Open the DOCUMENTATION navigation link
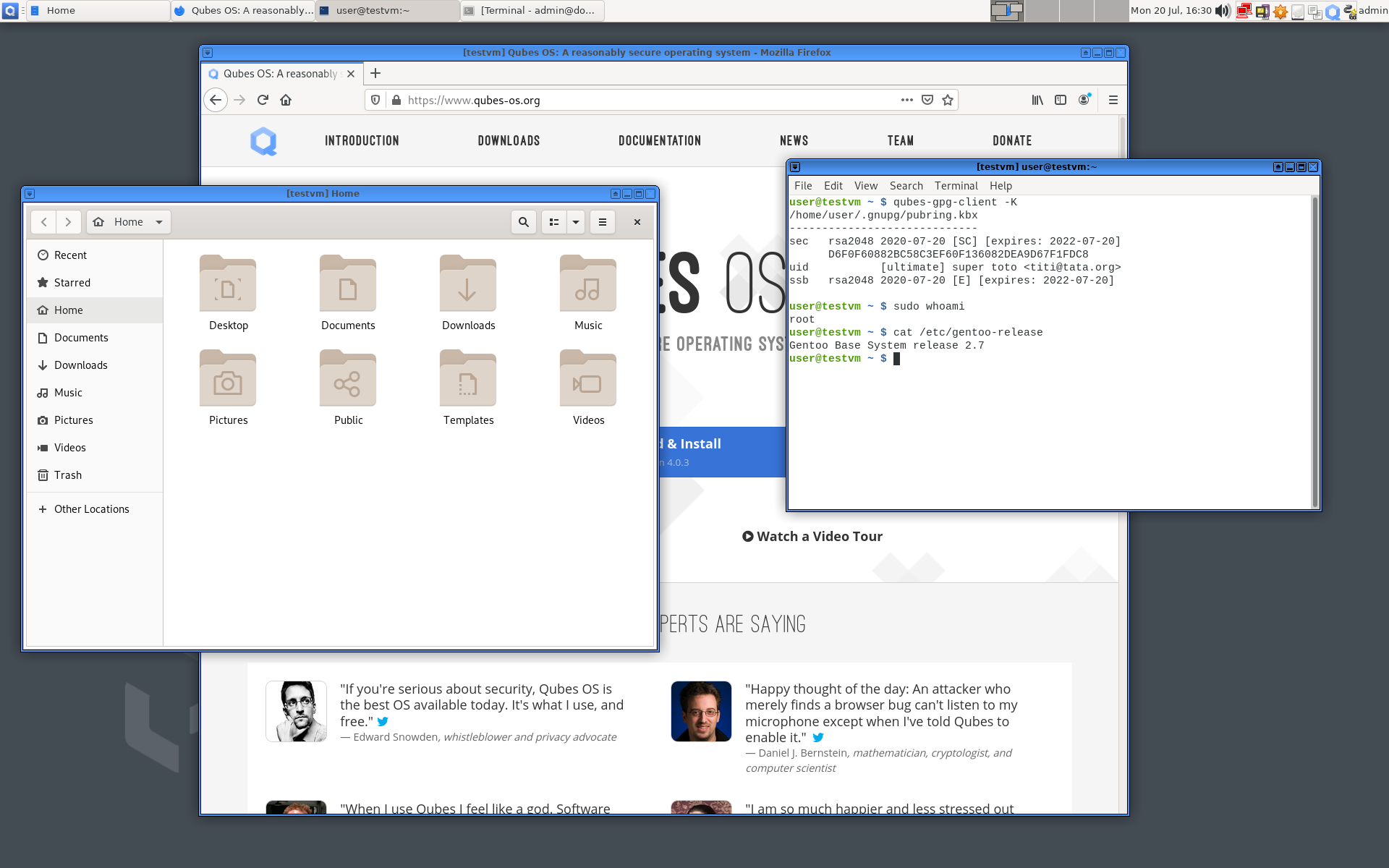 (659, 140)
